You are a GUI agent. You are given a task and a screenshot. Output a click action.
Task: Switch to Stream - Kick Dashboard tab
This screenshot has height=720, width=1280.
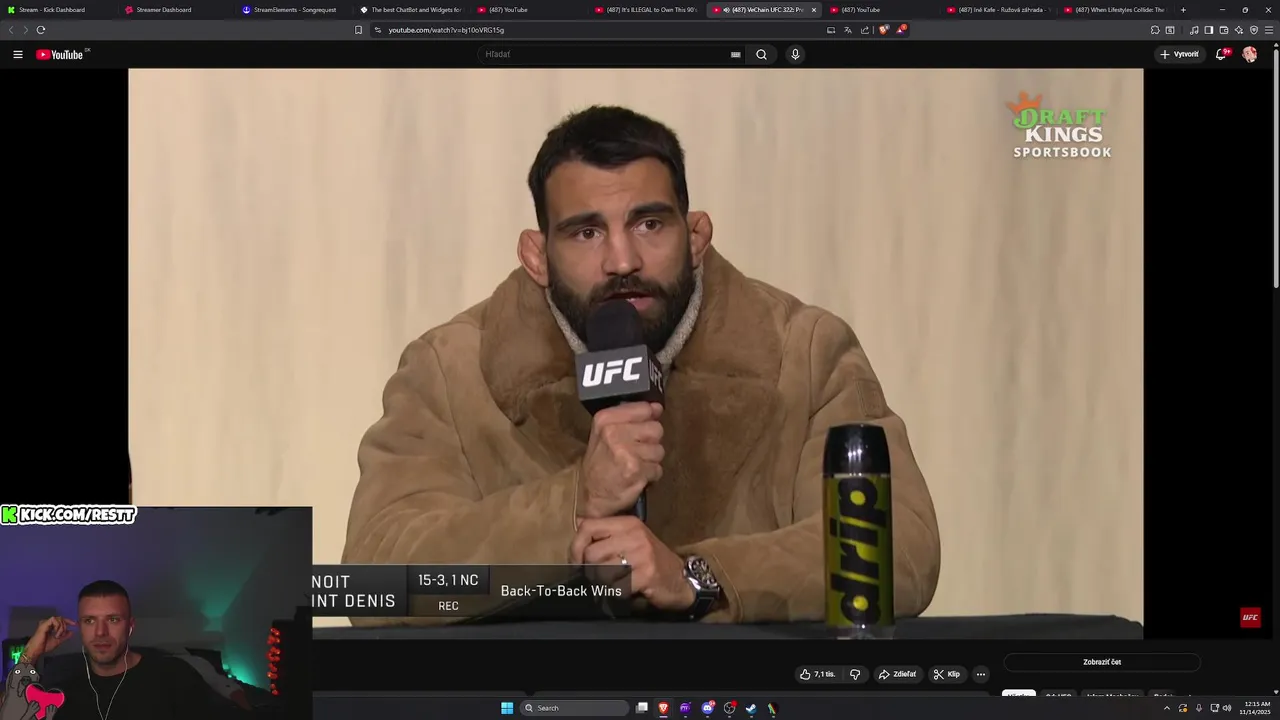point(59,10)
